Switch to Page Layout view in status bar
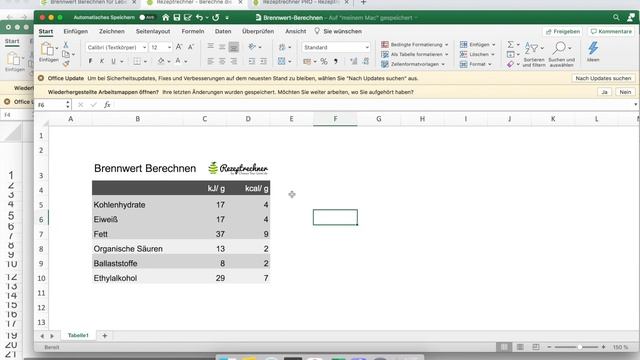640x360 pixels. 520,347
